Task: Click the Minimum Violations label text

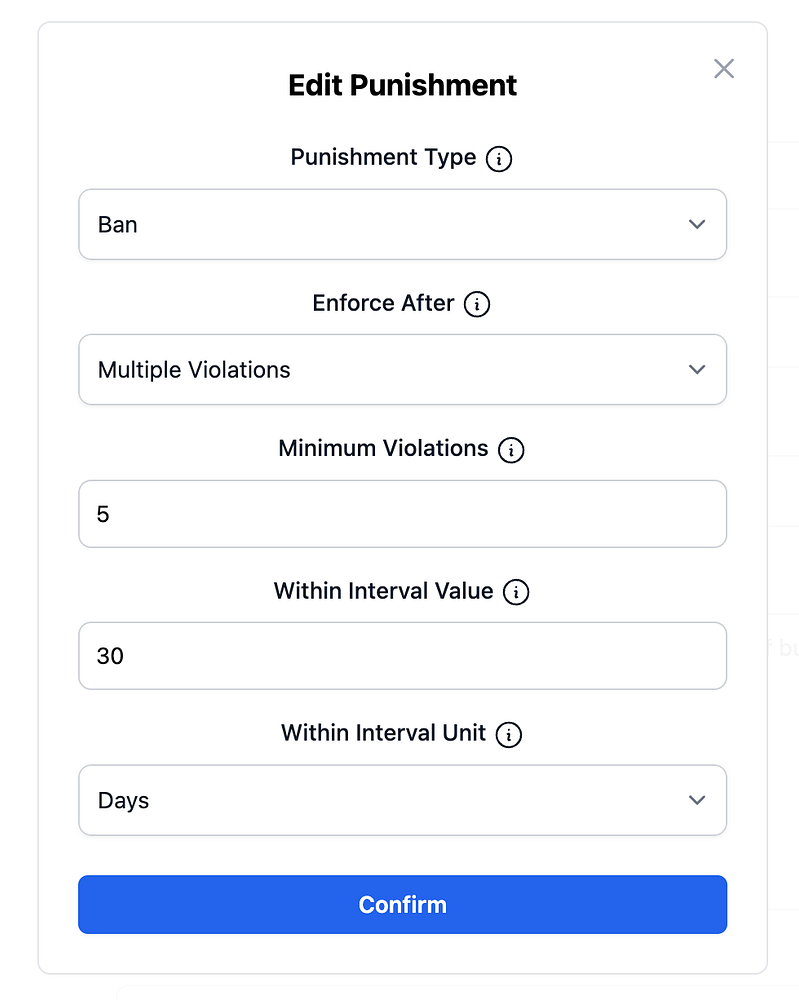Action: click(383, 449)
